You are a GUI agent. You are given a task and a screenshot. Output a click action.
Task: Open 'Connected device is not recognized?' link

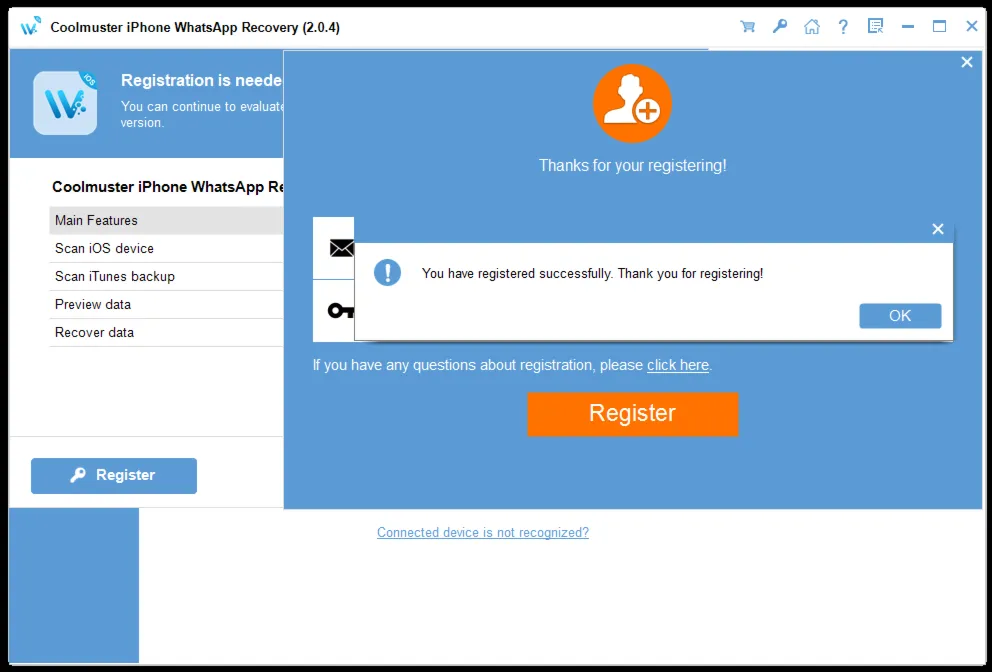point(483,533)
